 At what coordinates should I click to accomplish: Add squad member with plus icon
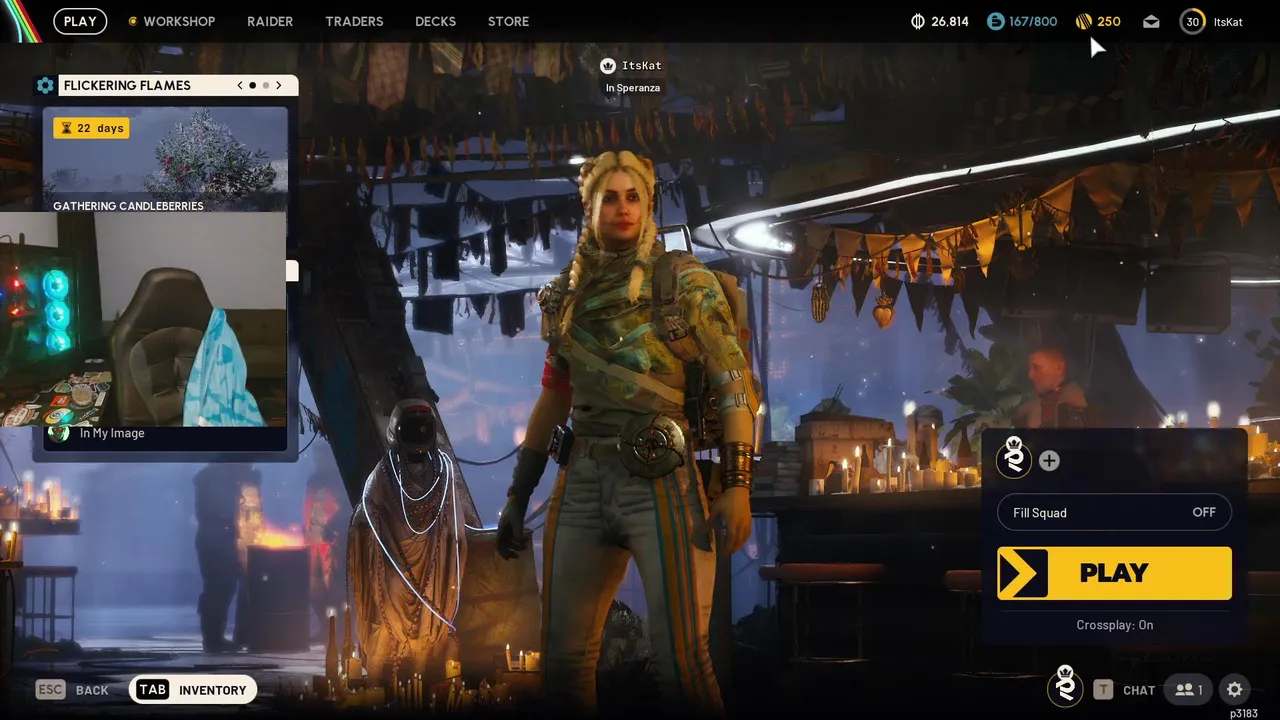pyautogui.click(x=1049, y=461)
